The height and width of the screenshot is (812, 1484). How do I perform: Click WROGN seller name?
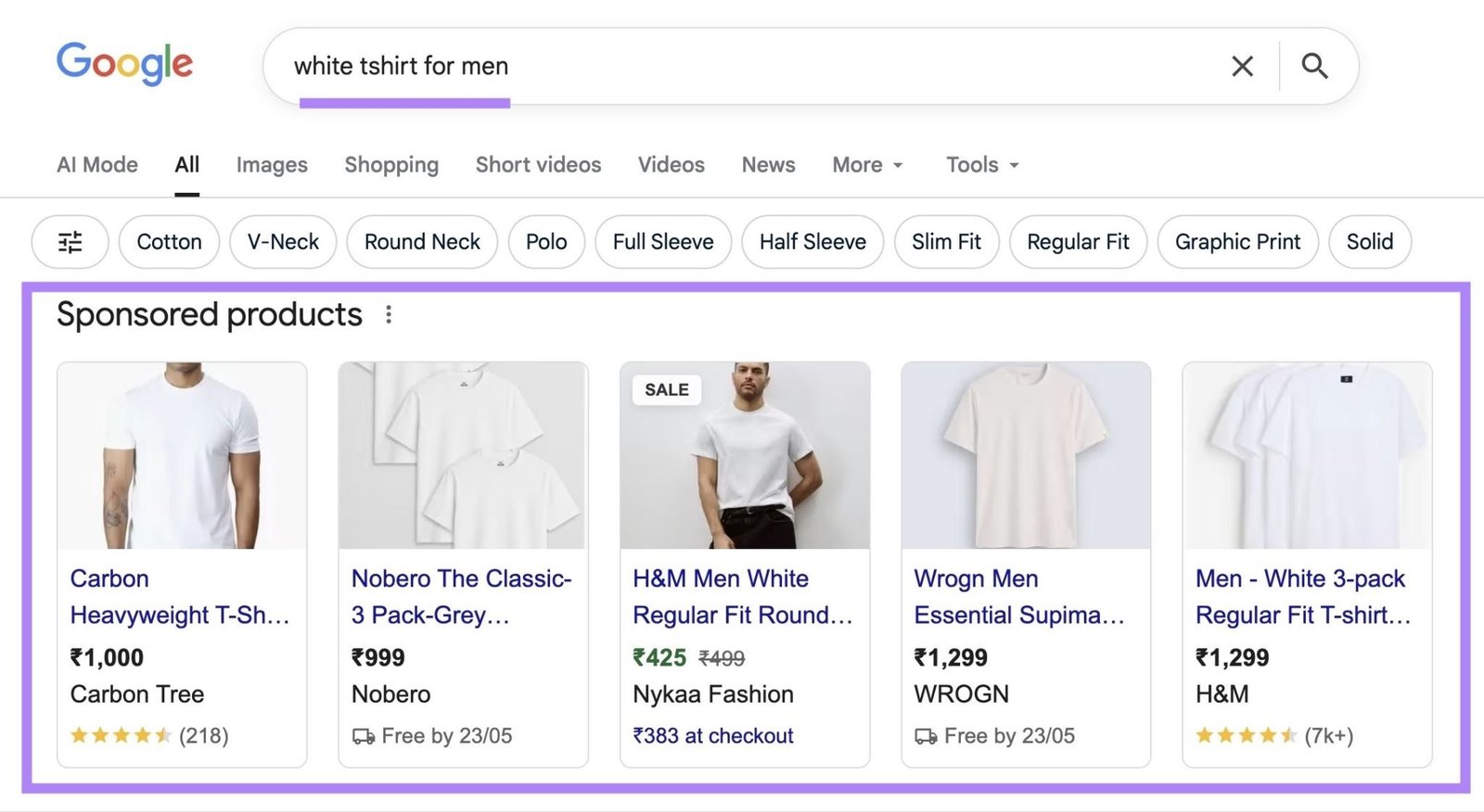pos(961,694)
